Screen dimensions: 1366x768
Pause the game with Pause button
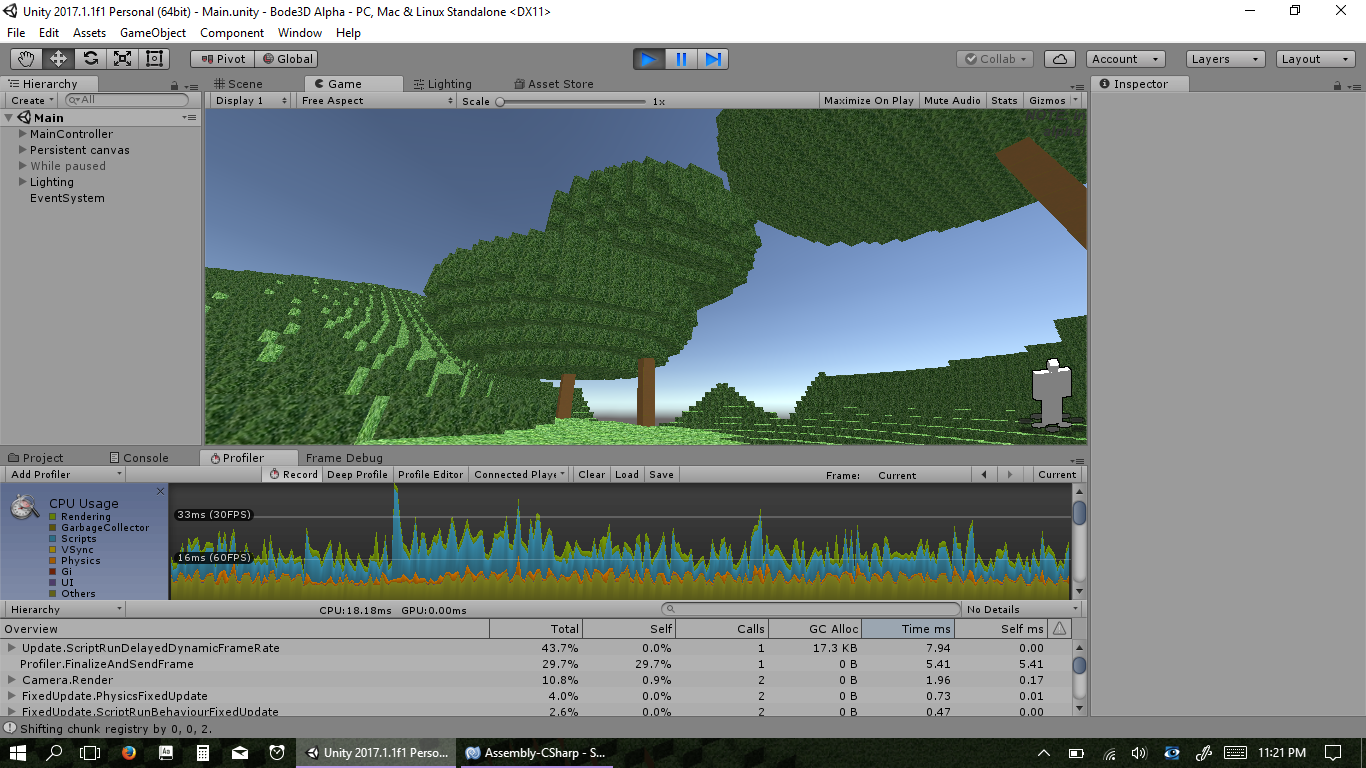(x=681, y=59)
